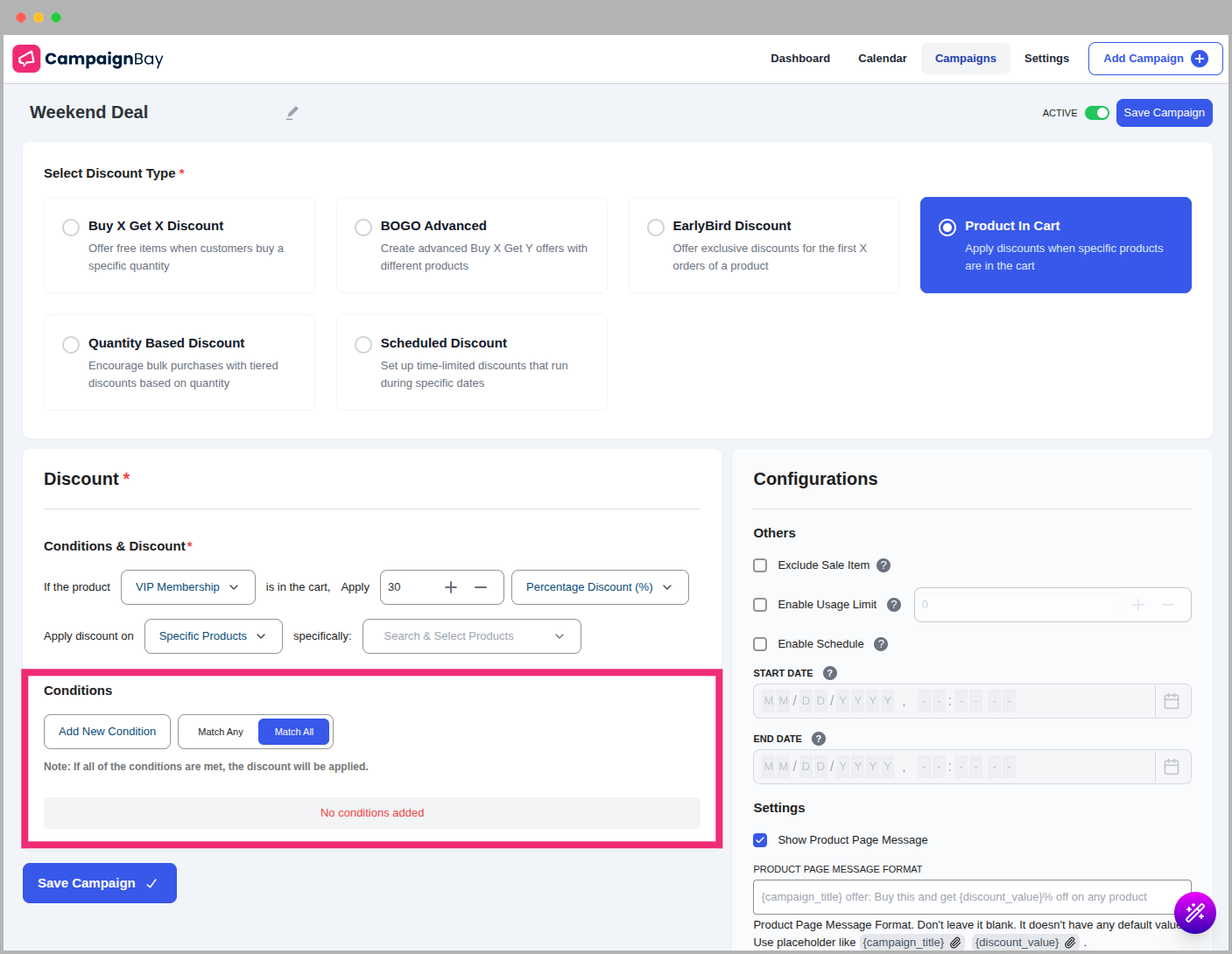Click the Add New Condition button

[x=107, y=731]
